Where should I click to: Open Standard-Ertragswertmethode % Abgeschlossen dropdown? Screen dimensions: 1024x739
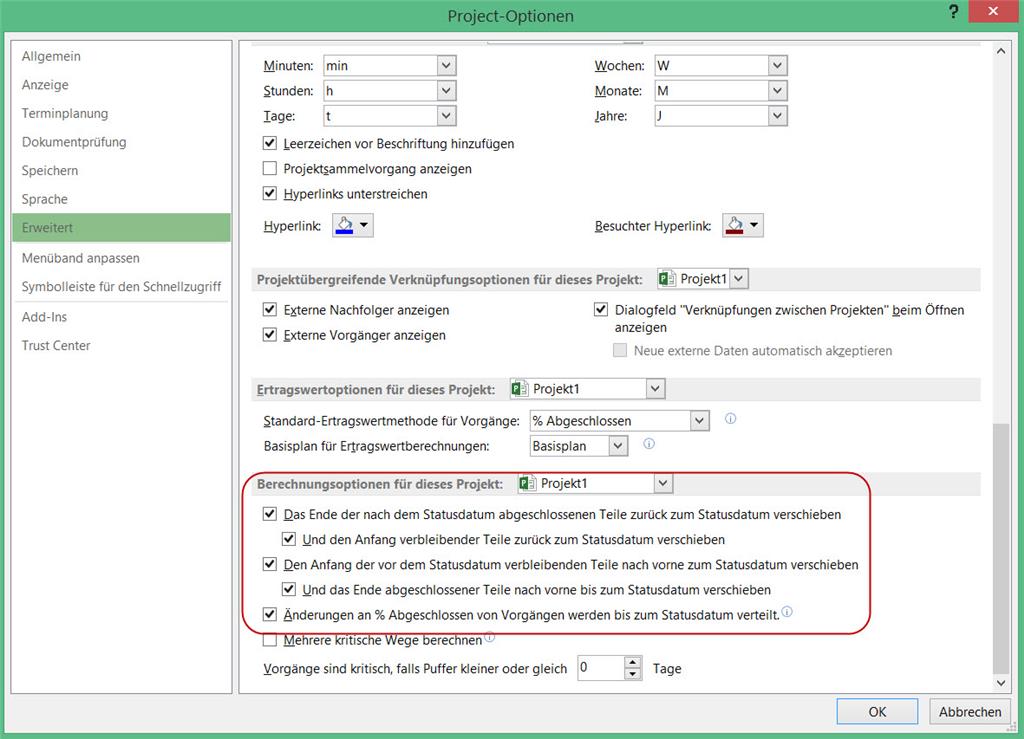coord(699,421)
